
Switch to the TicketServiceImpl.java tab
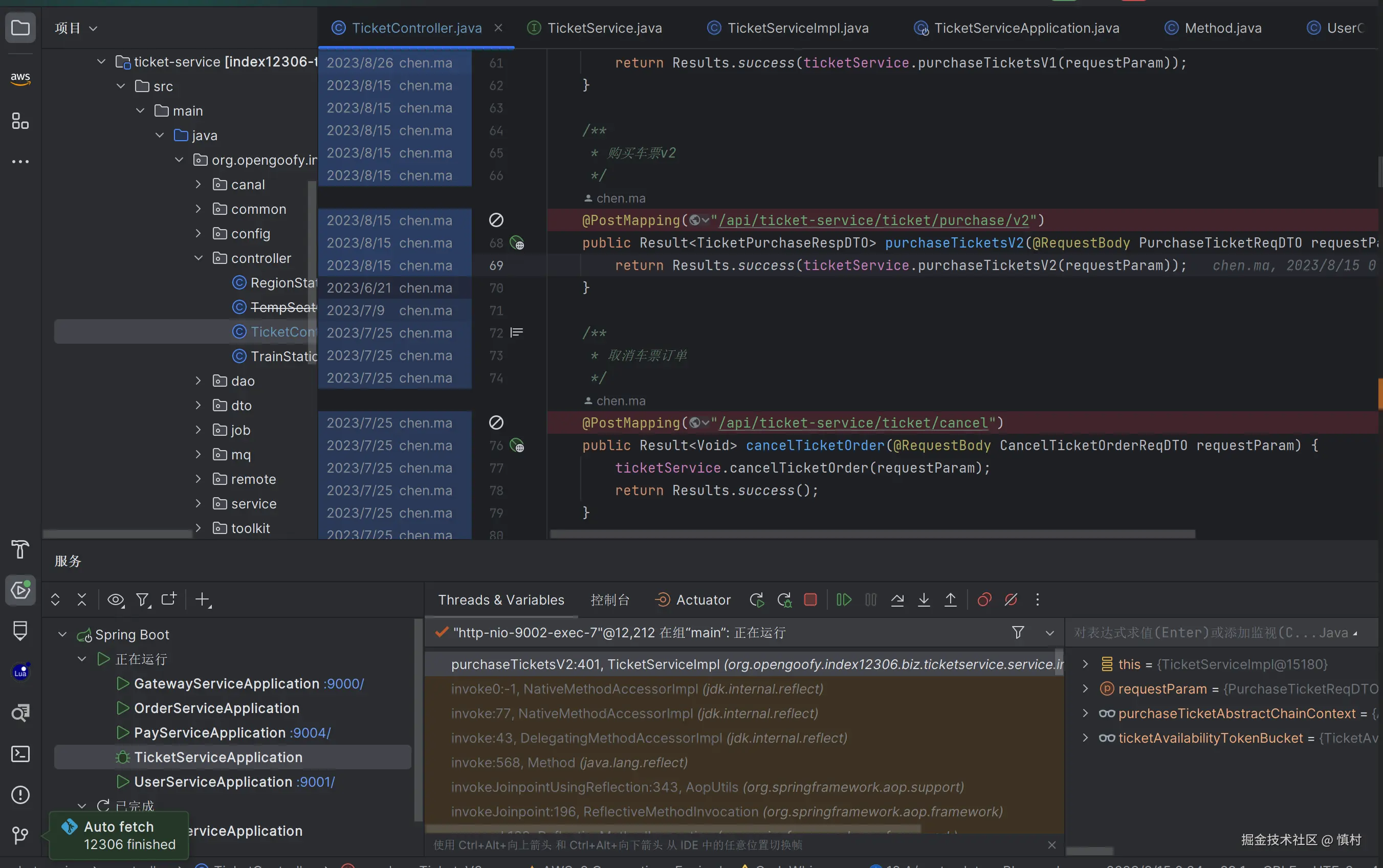[x=797, y=28]
